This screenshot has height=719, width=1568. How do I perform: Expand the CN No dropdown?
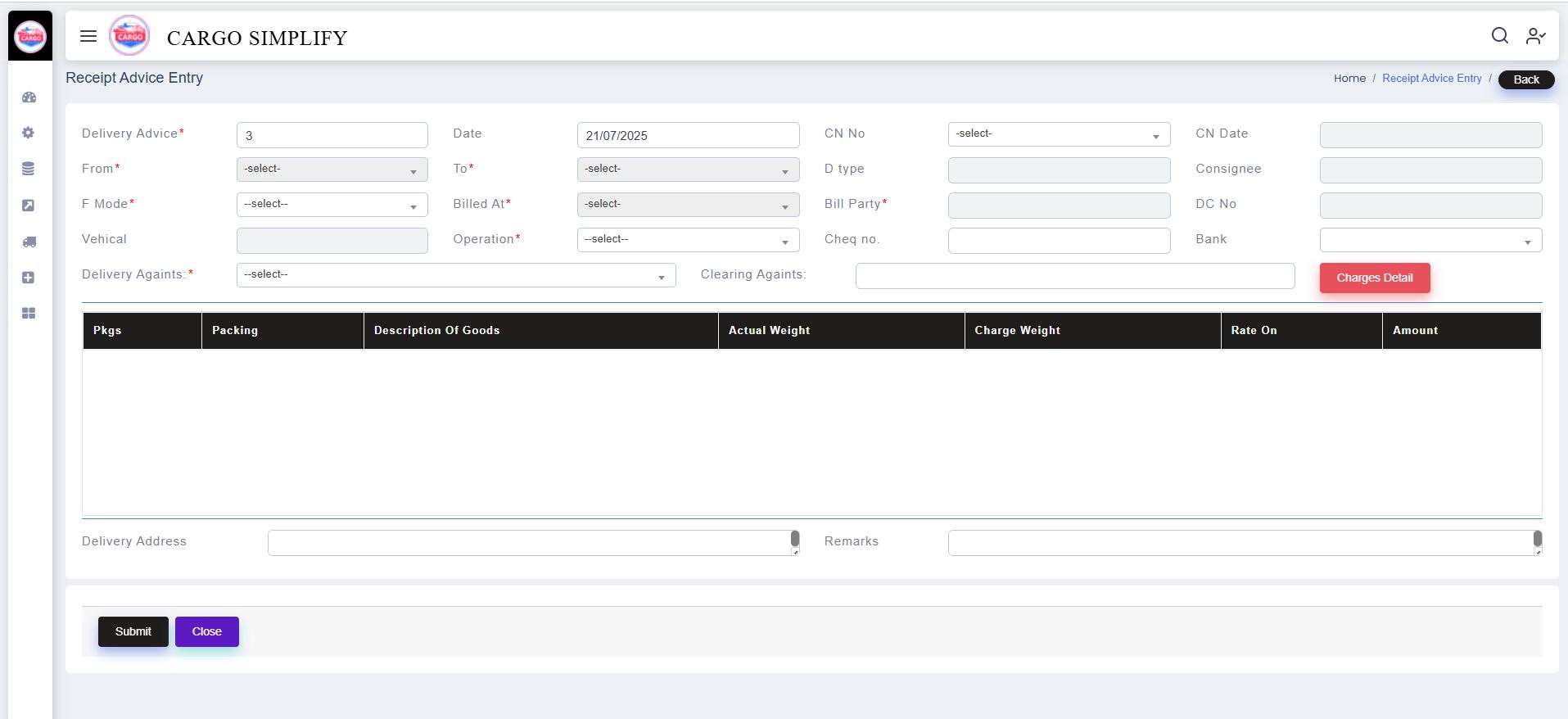(1058, 134)
